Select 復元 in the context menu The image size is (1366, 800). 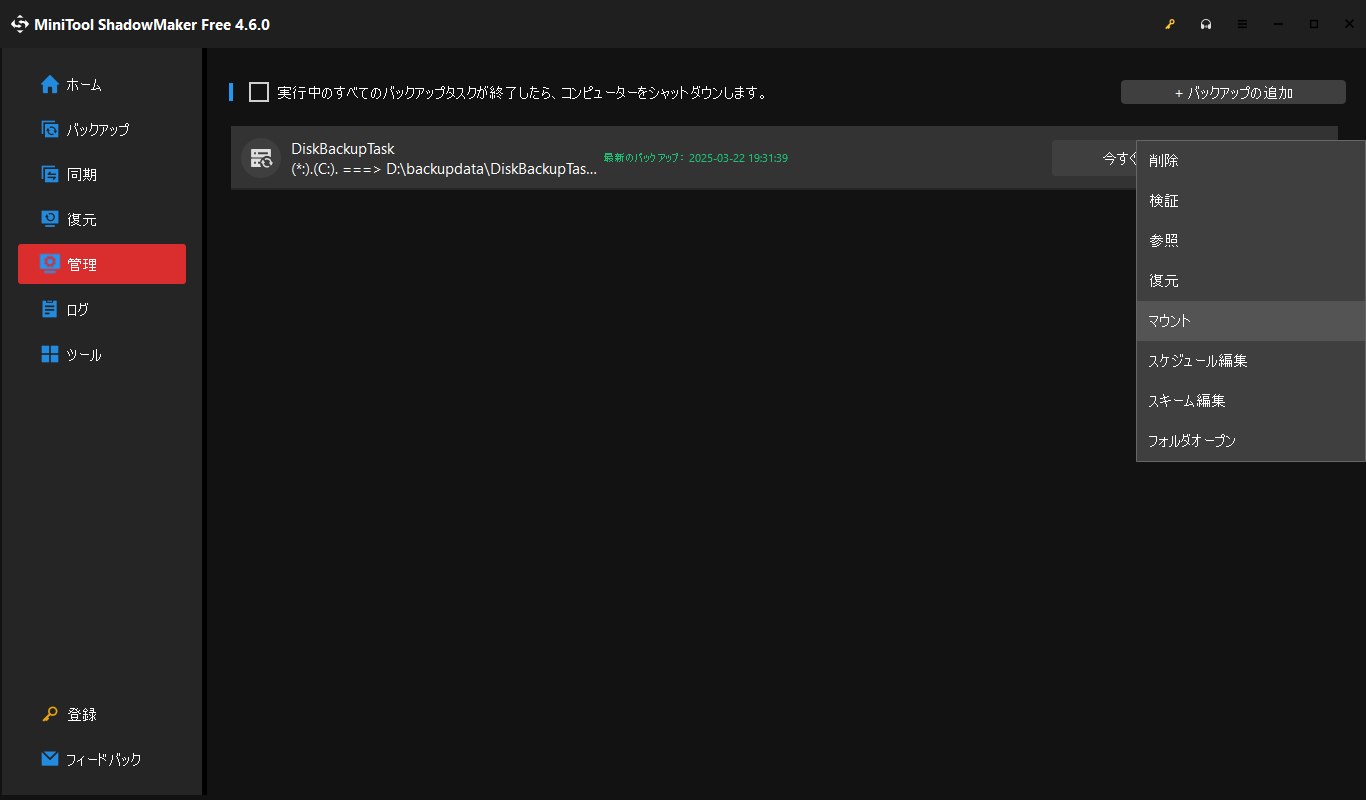(x=1251, y=281)
